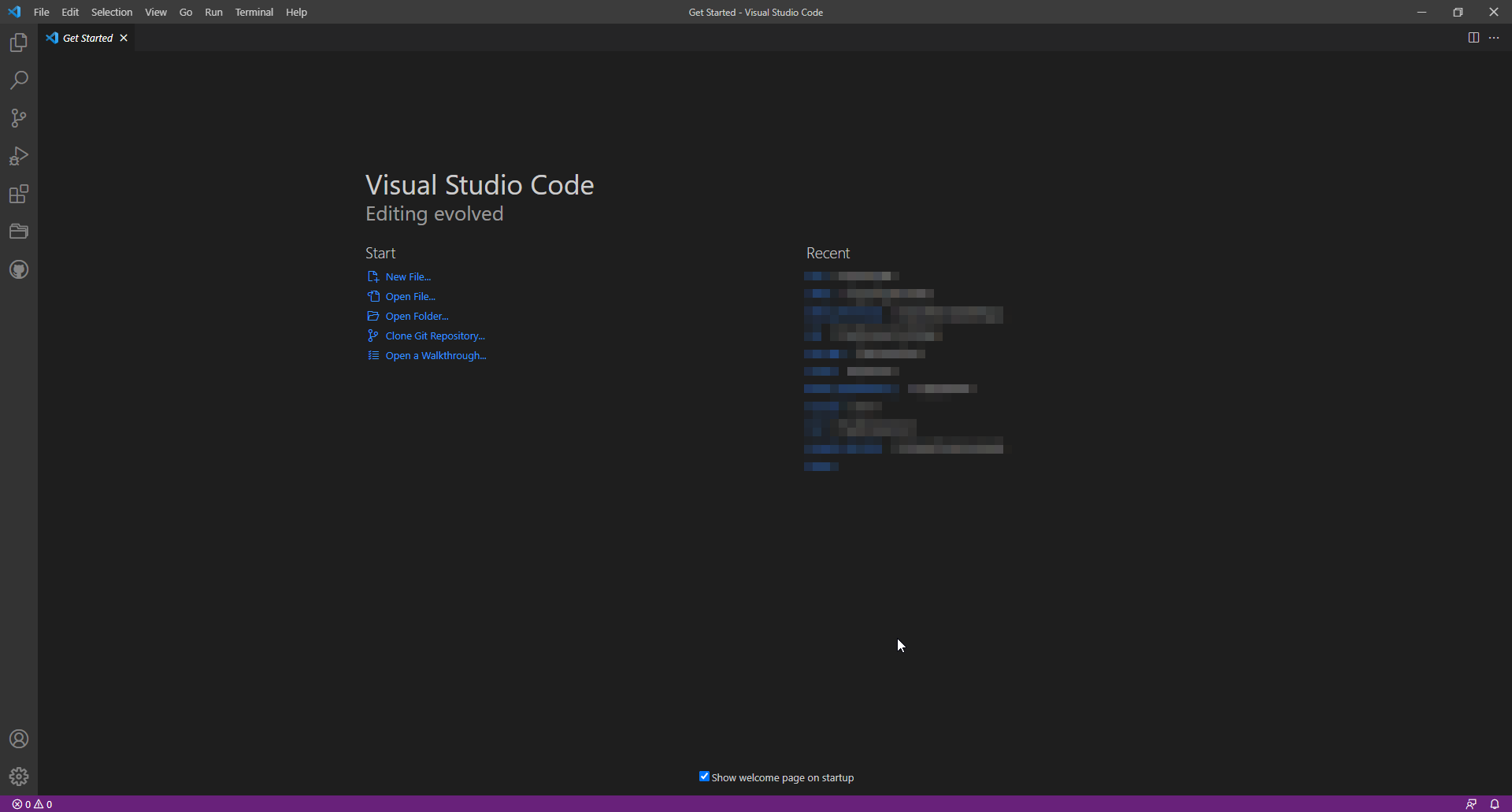Open the Search view in activity bar
The image size is (1512, 812).
pyautogui.click(x=19, y=80)
